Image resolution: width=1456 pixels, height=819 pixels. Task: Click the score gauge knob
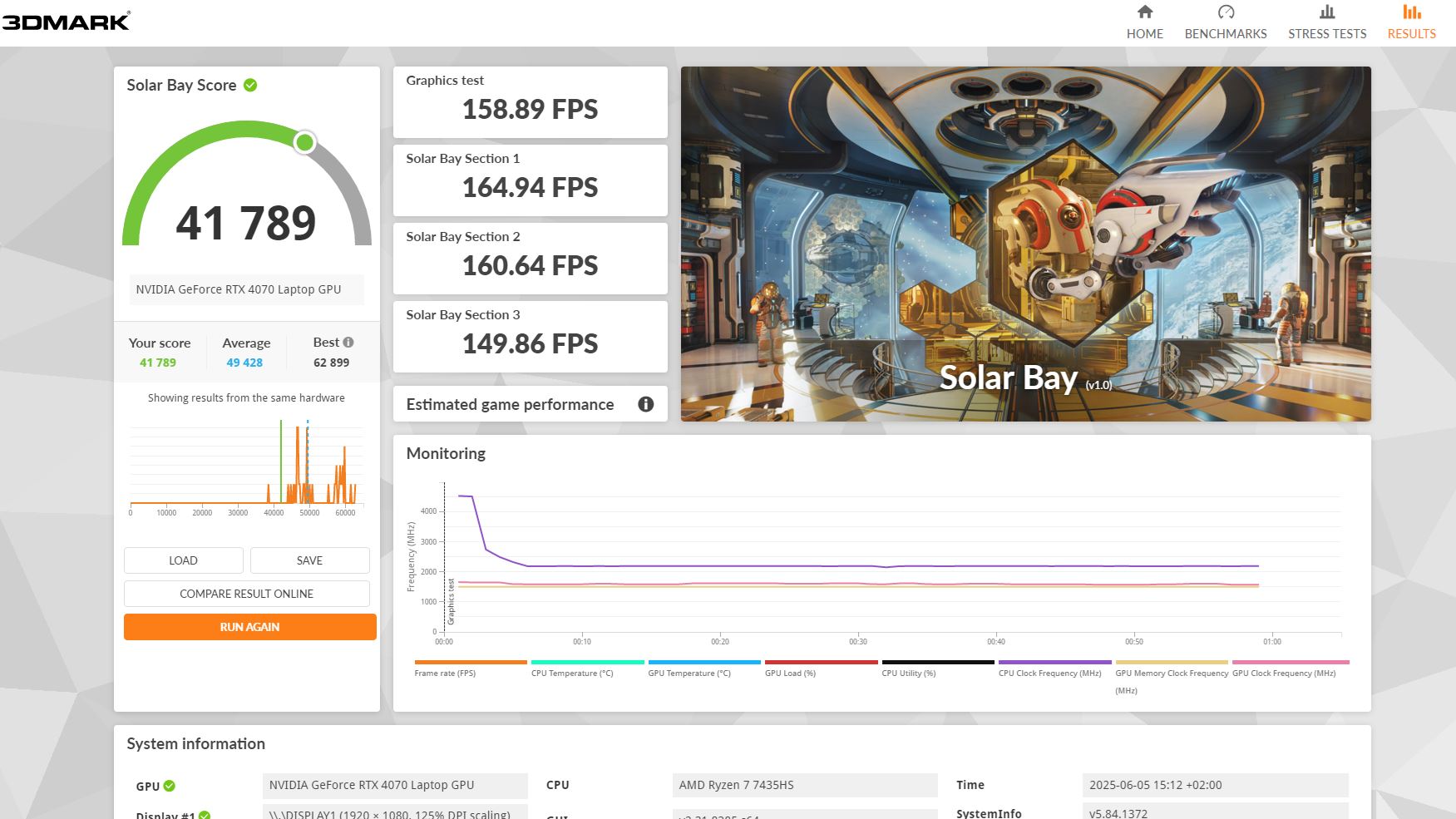(305, 142)
